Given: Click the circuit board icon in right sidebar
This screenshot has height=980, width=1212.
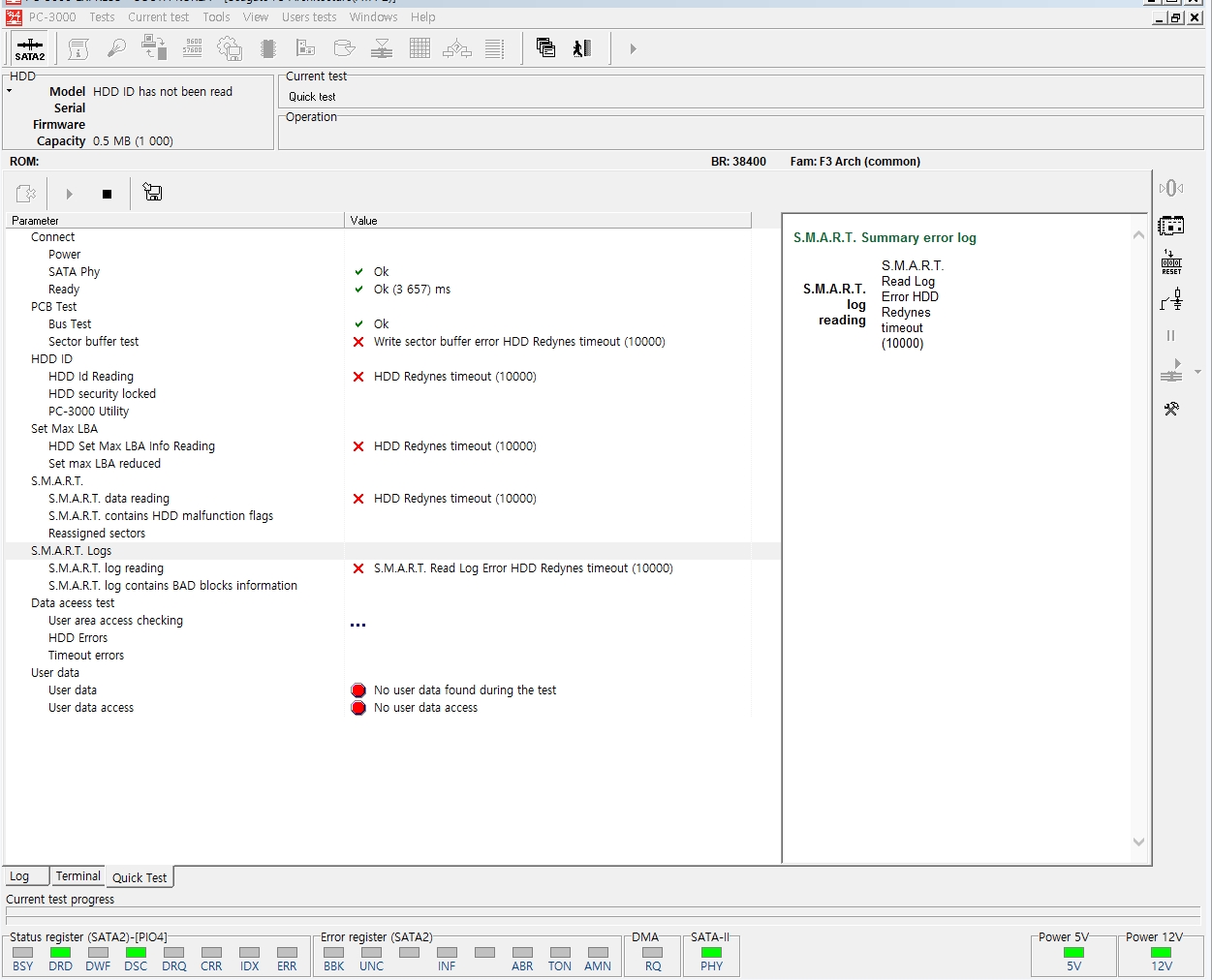Looking at the screenshot, I should click(1171, 226).
